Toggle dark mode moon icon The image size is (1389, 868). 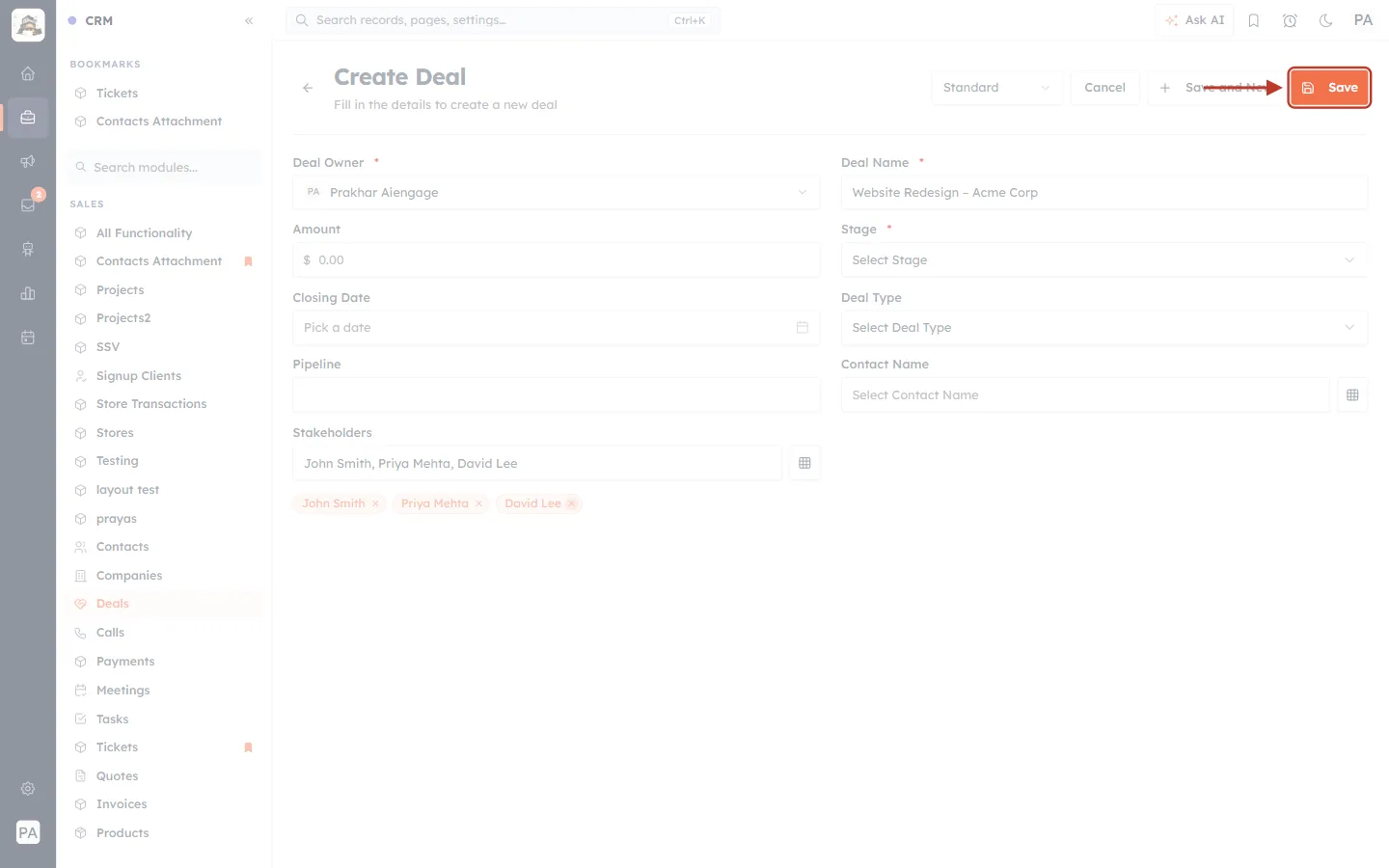click(1326, 20)
